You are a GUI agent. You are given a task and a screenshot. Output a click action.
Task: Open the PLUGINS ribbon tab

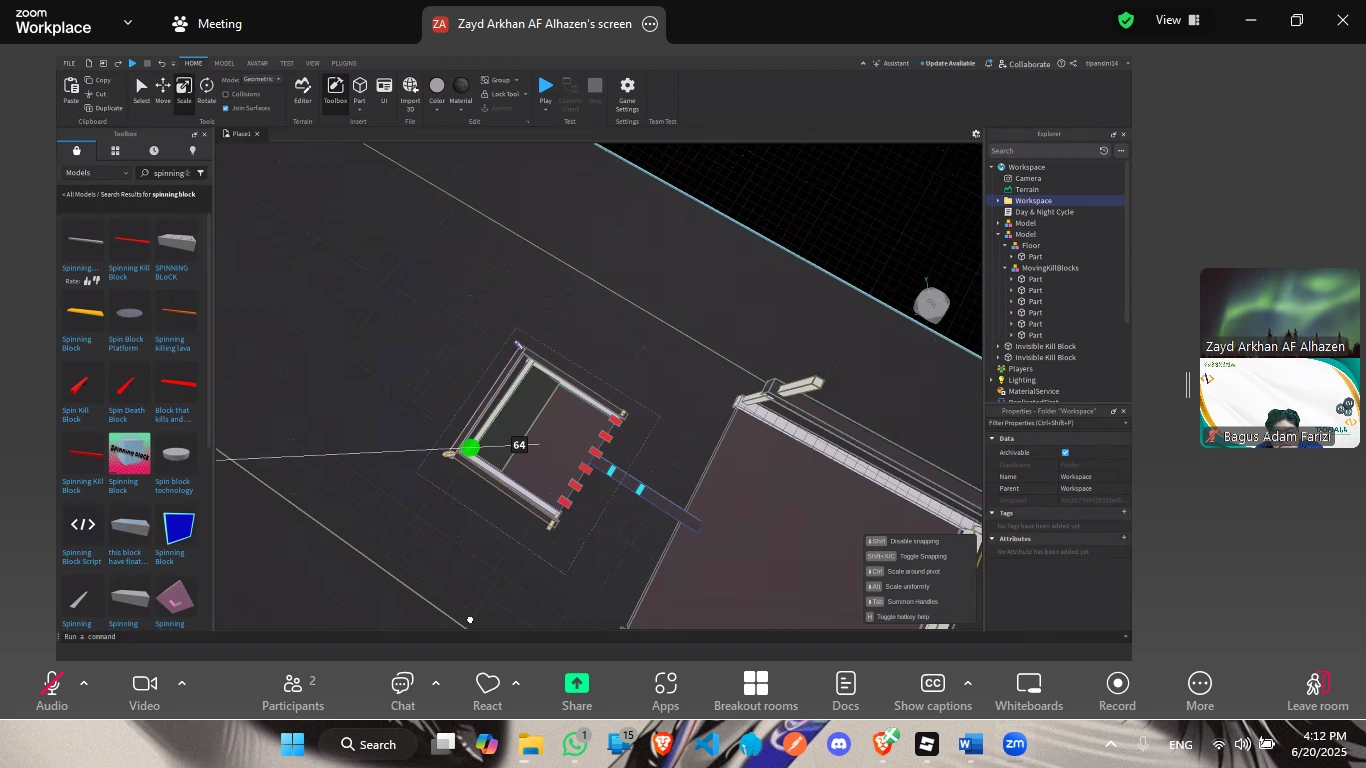click(x=344, y=63)
